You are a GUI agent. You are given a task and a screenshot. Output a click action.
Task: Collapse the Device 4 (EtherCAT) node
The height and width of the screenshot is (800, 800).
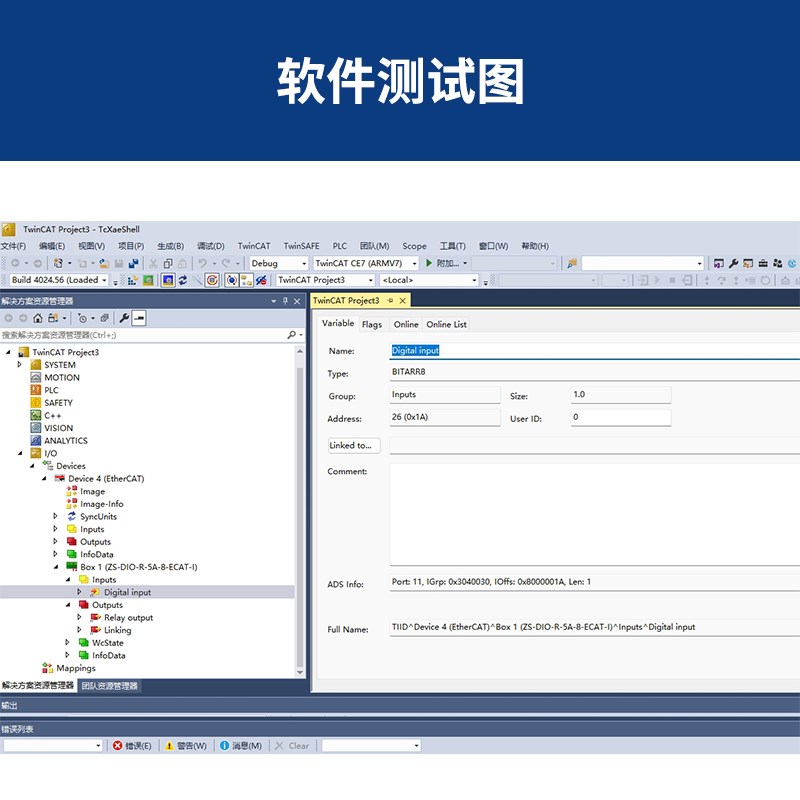point(44,479)
